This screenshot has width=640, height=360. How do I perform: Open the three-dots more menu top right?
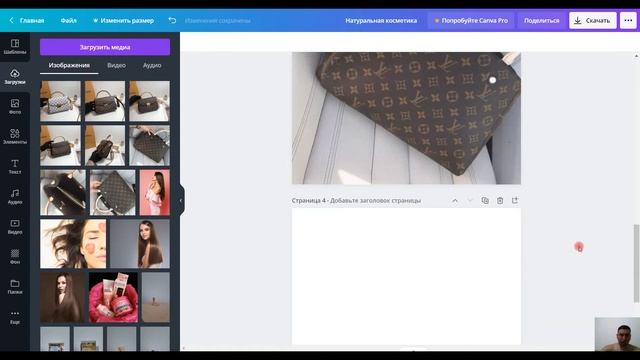pyautogui.click(x=628, y=20)
